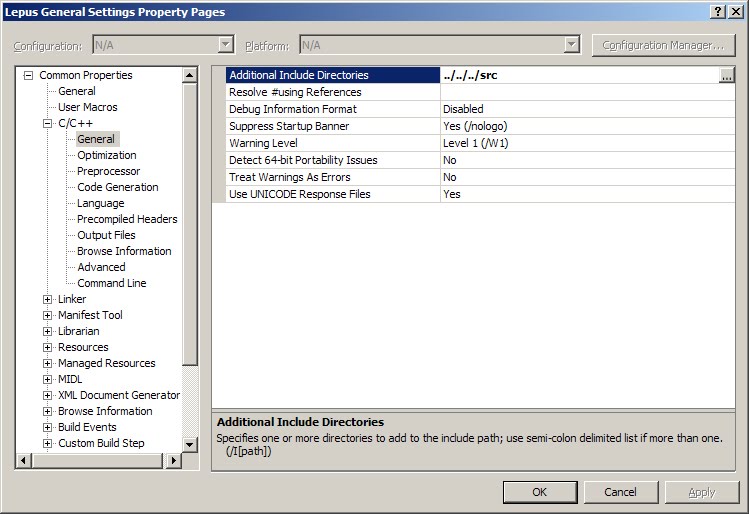This screenshot has width=749, height=514.
Task: Open the Optimization page
Action: point(107,155)
